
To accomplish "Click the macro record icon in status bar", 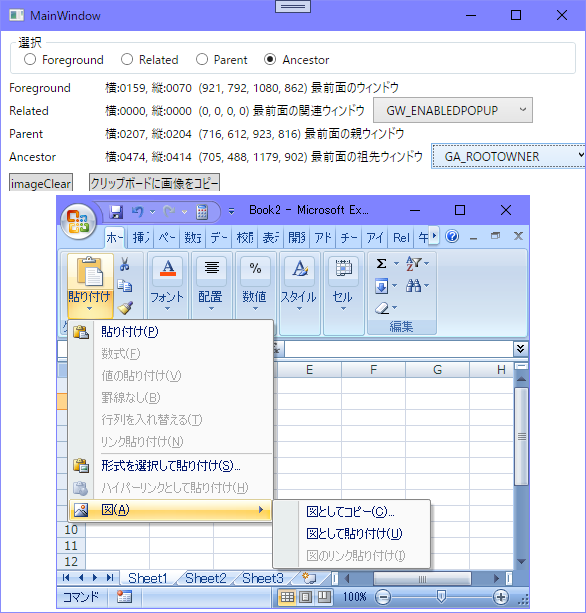I will pos(124,597).
